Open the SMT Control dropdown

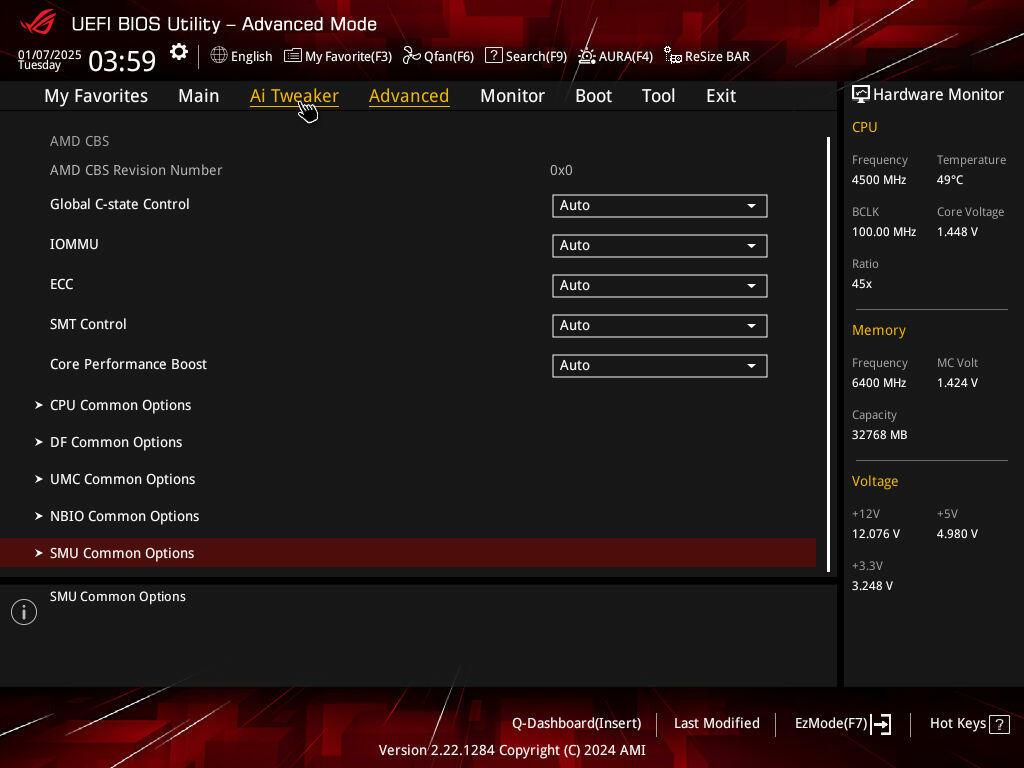660,325
